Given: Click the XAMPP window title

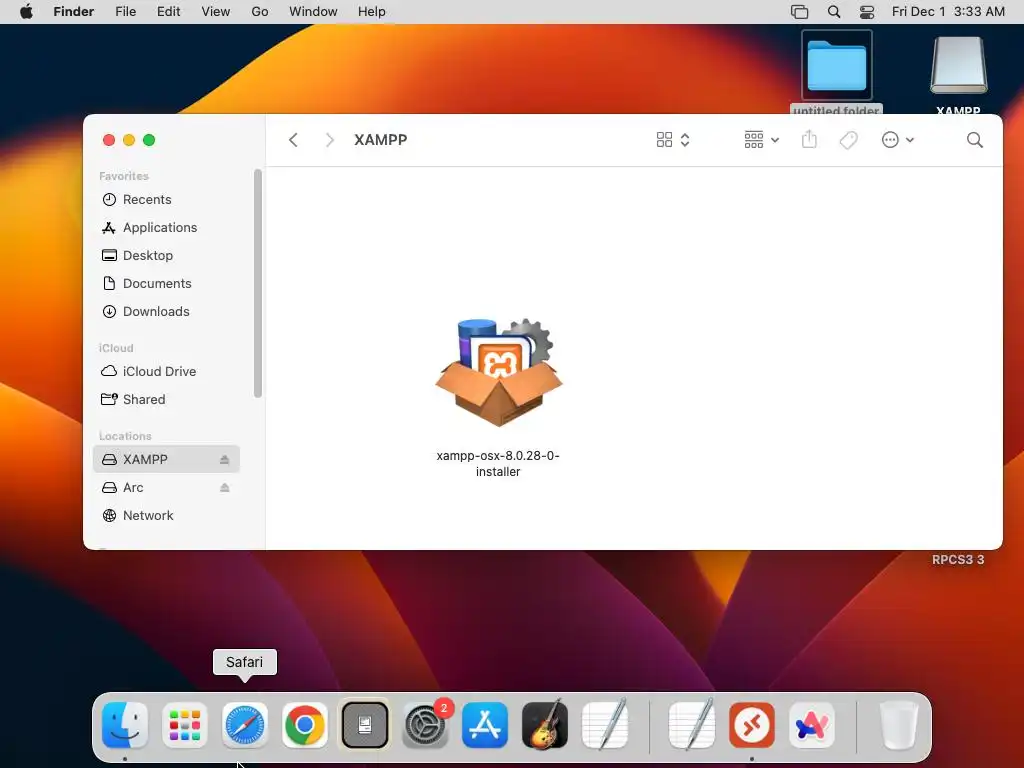Looking at the screenshot, I should [x=381, y=140].
